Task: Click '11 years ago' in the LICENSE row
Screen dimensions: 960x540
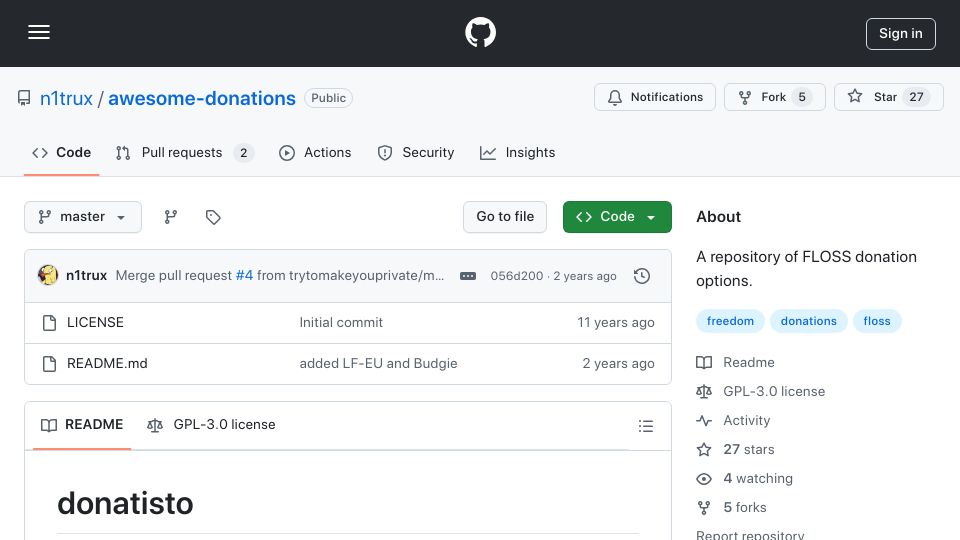Action: [615, 323]
